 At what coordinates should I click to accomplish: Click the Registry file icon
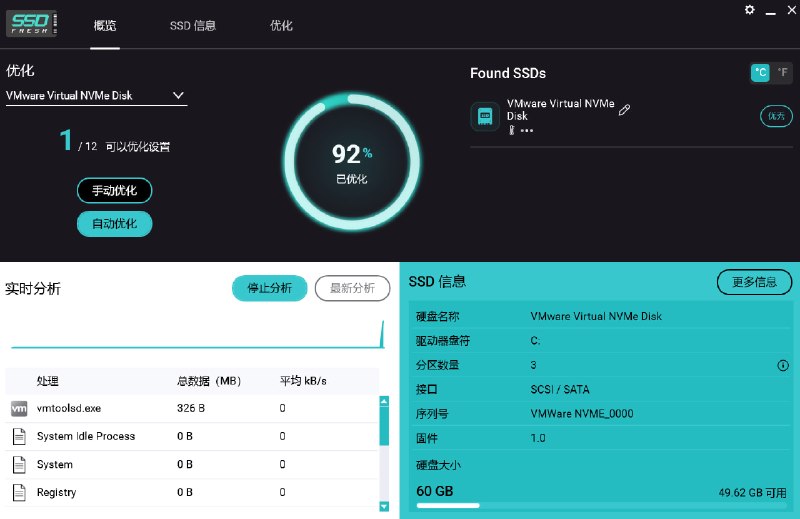point(19,492)
